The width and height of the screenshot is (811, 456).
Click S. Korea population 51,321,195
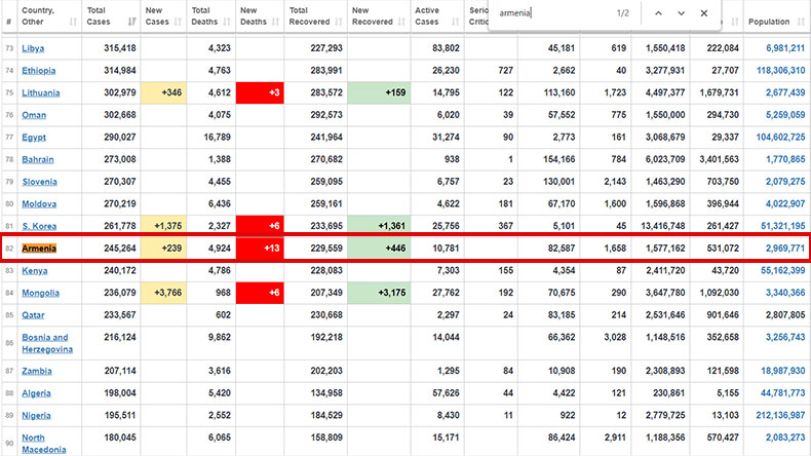click(783, 226)
